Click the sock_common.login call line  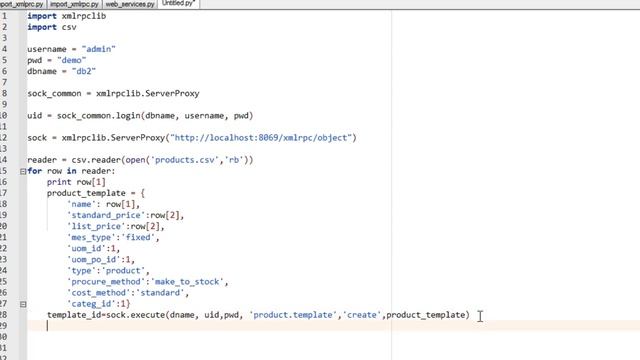(140, 116)
